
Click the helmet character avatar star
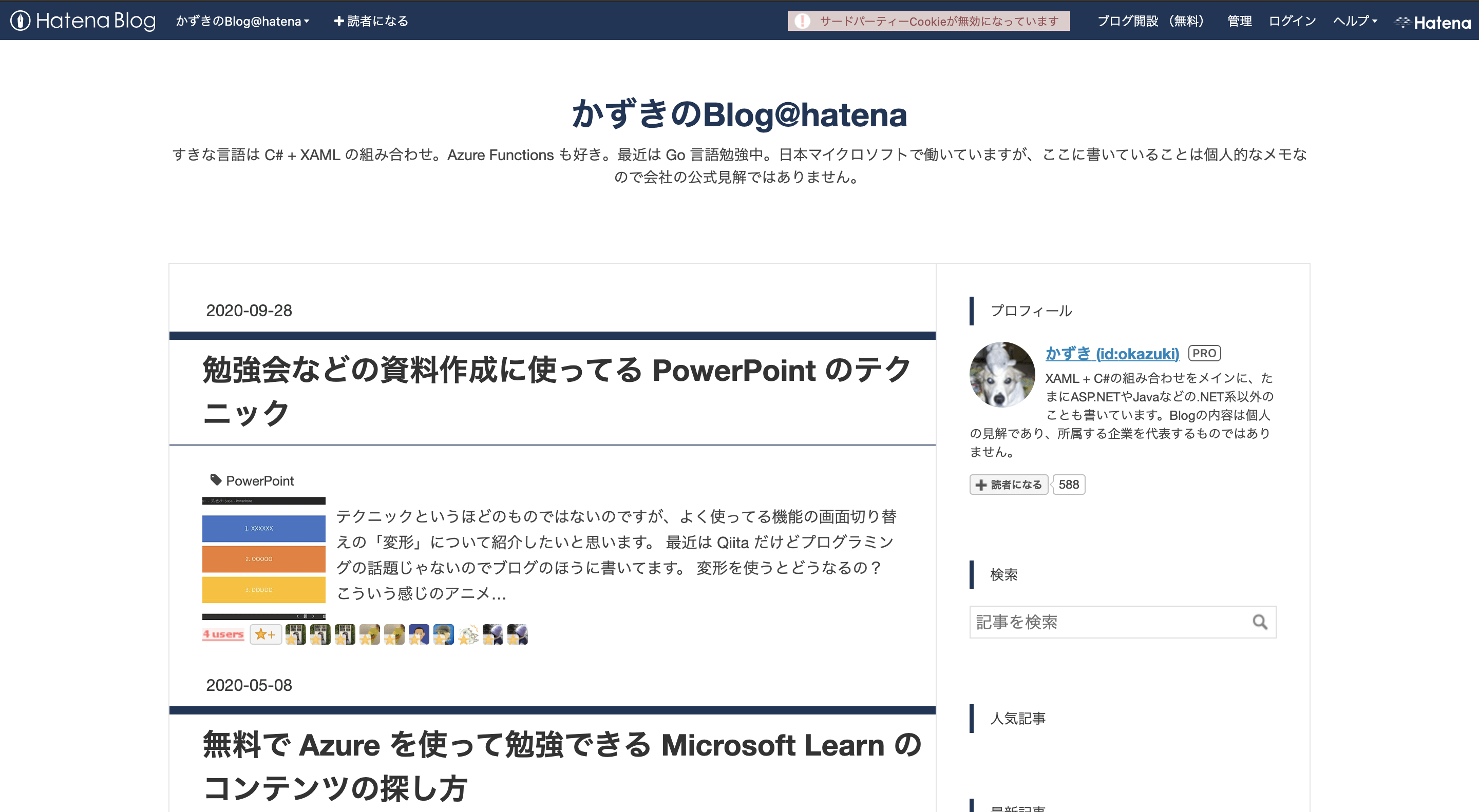[443, 634]
